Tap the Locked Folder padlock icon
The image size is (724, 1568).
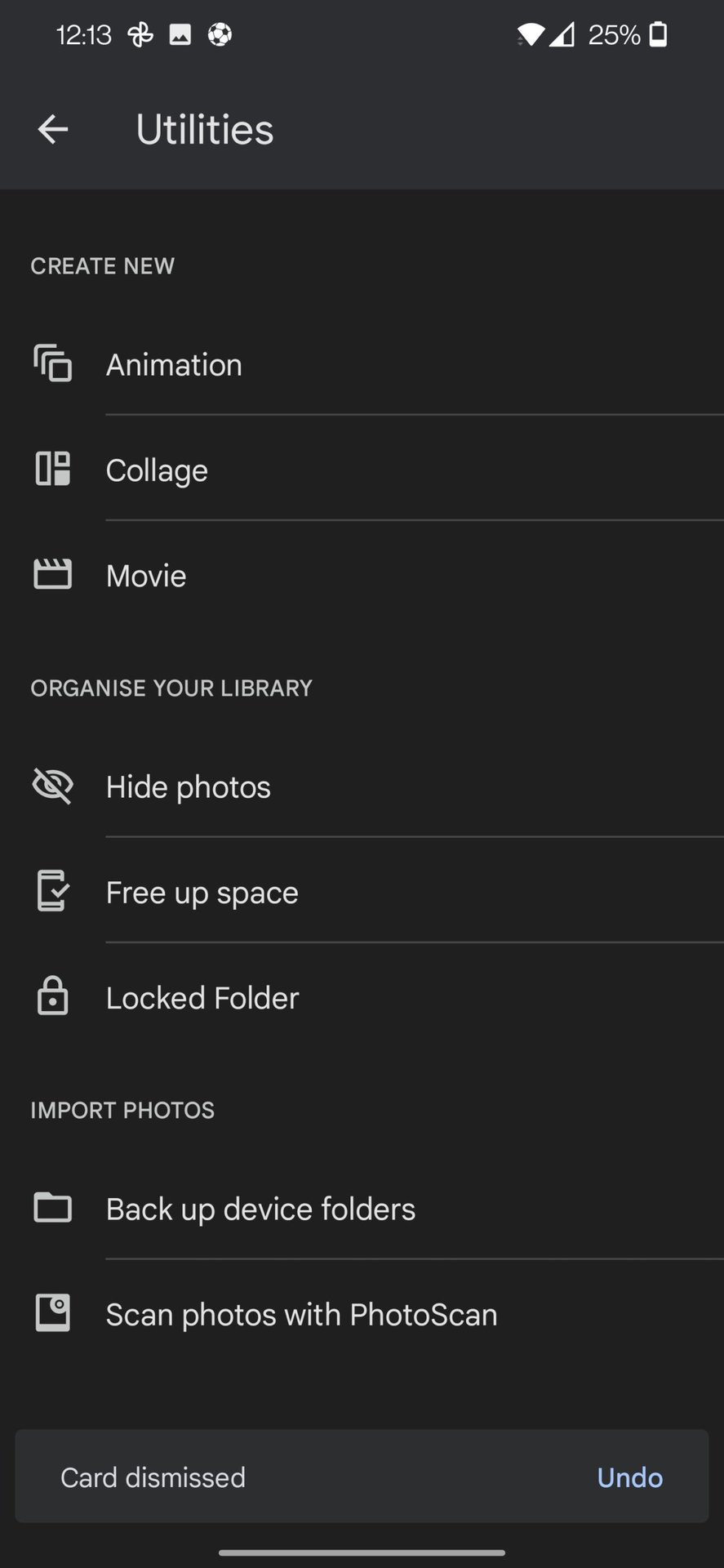[52, 997]
